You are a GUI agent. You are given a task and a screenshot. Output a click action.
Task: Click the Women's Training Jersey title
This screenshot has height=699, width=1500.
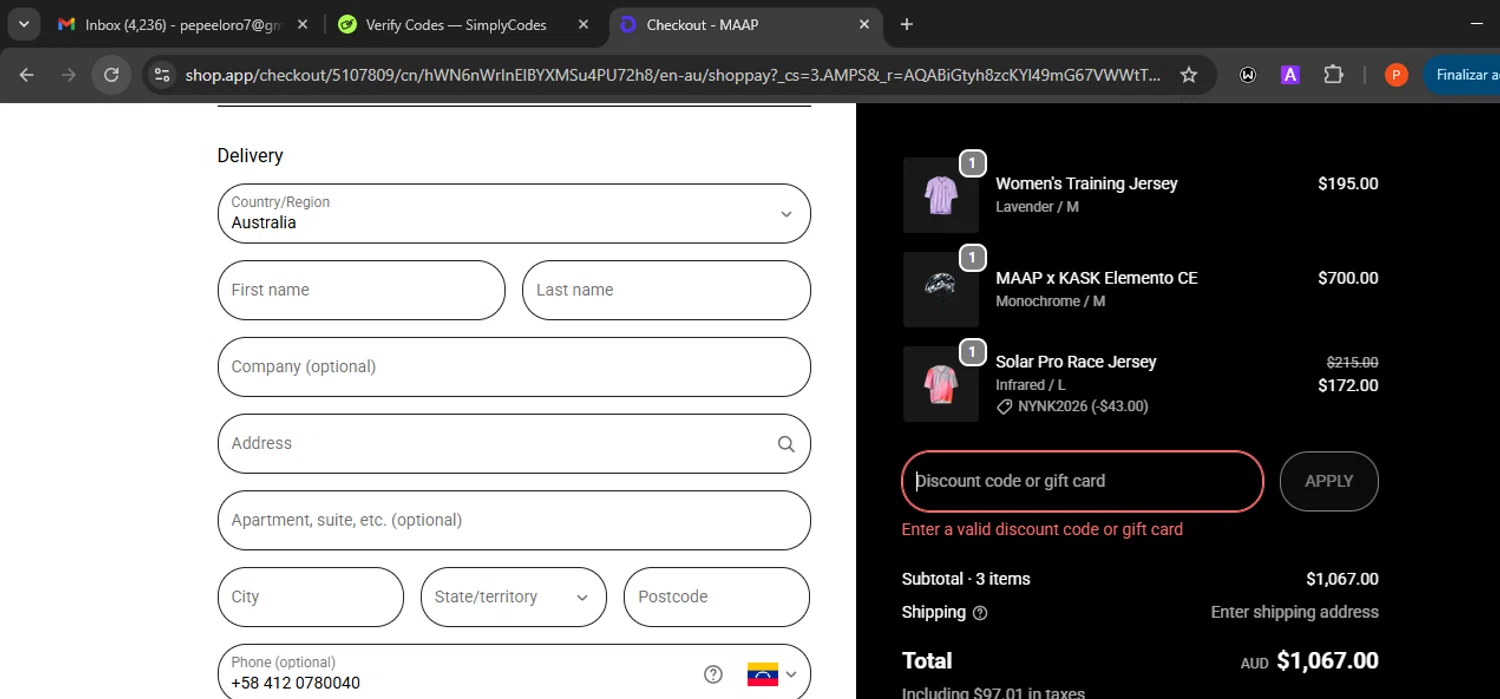click(x=1087, y=184)
